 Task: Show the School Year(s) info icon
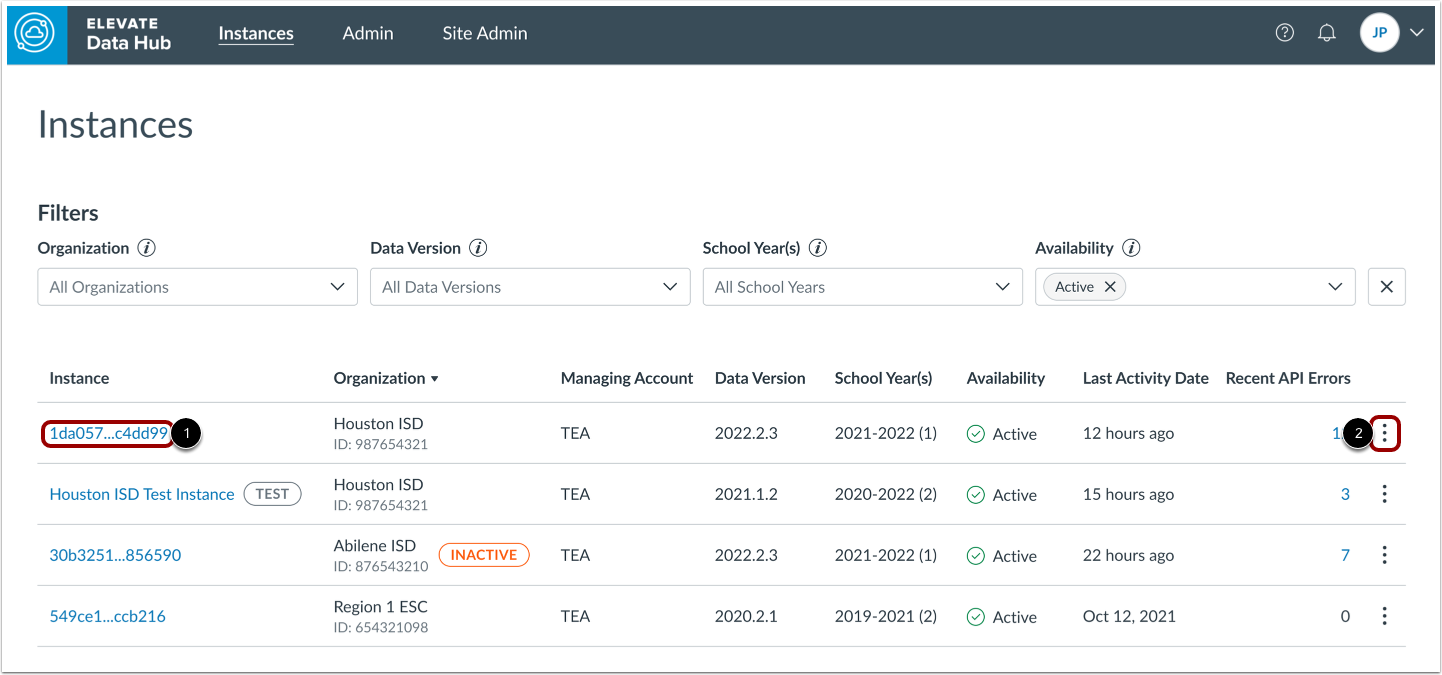817,248
